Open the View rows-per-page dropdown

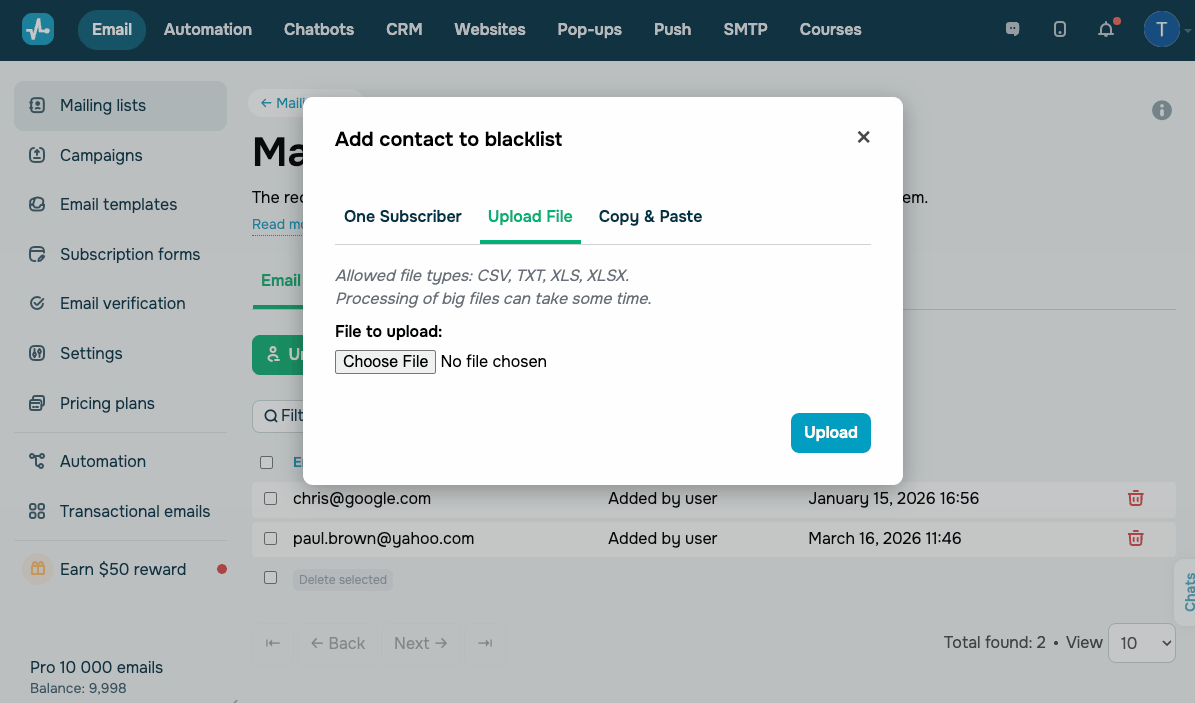[1142, 643]
